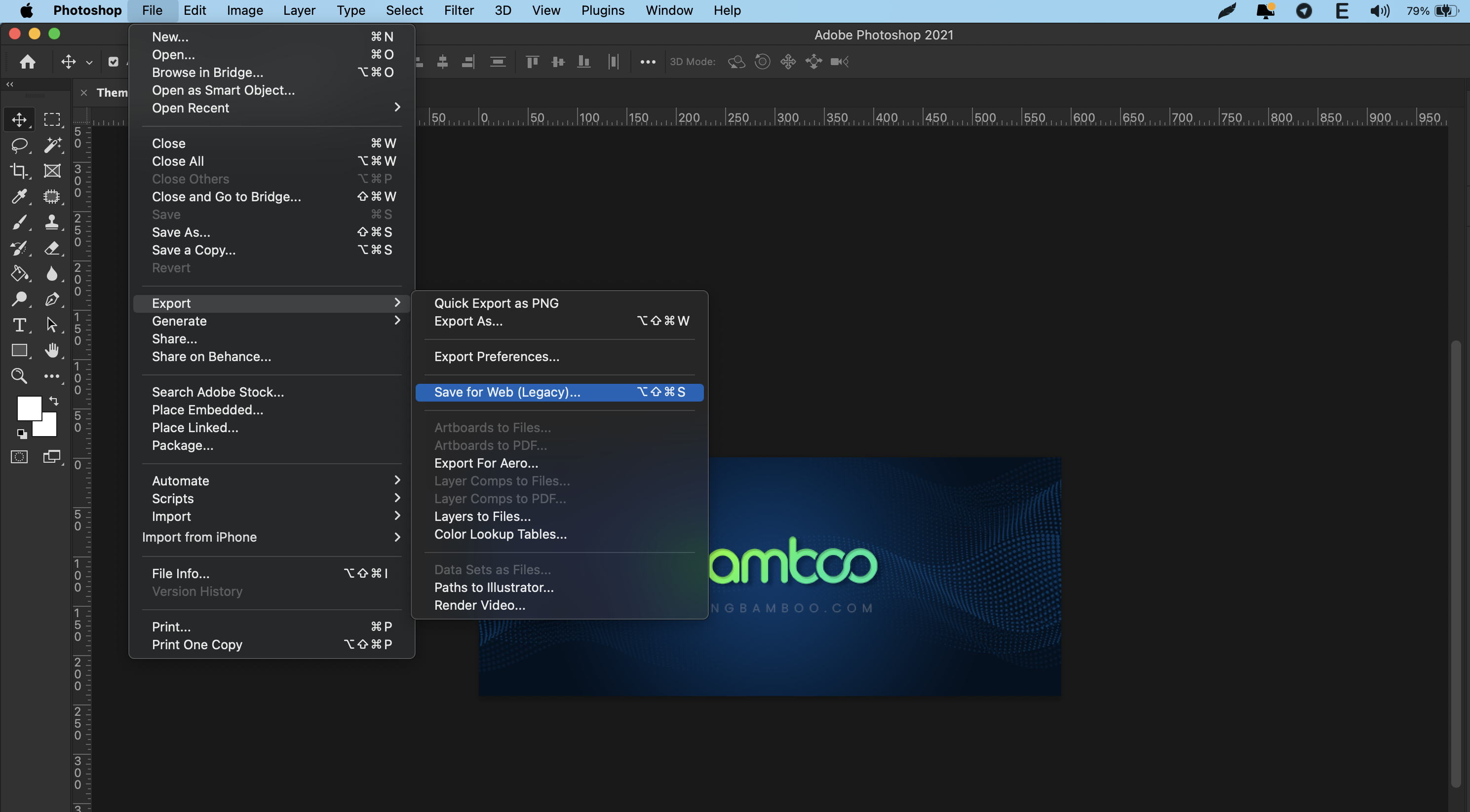Select the Lasso tool

19,145
